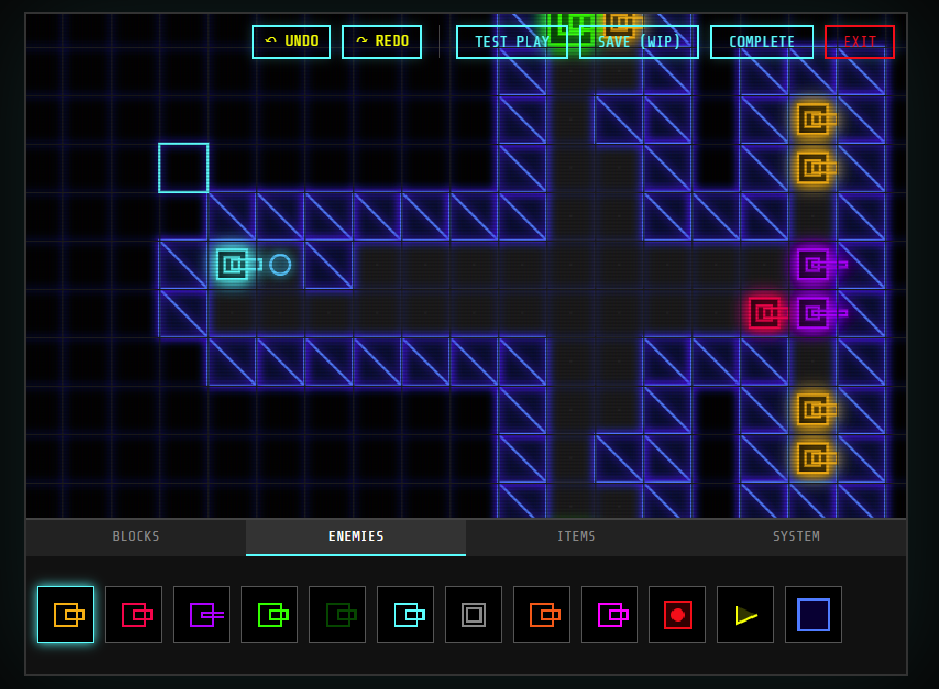The width and height of the screenshot is (939, 689).
Task: Redo the previously undone action
Action: [382, 42]
